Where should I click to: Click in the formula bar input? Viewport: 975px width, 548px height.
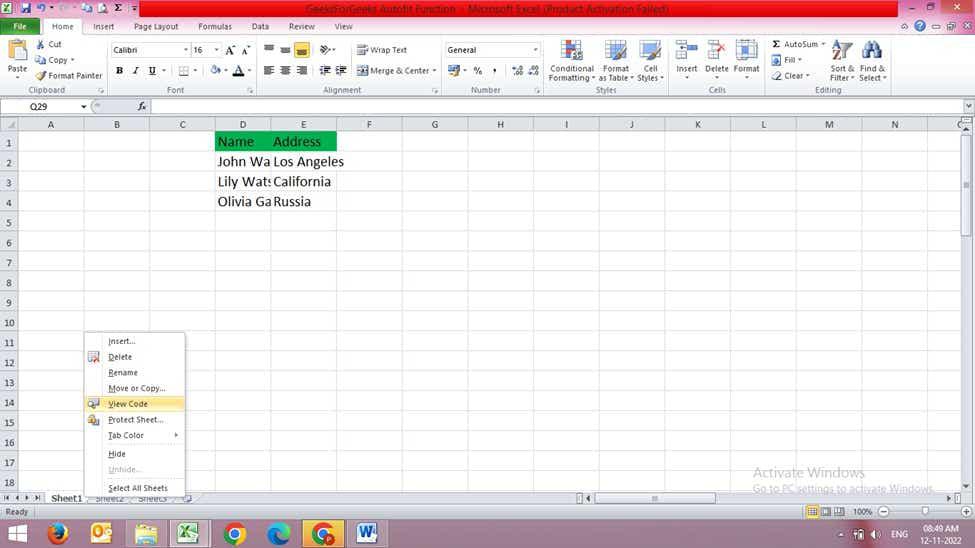pyautogui.click(x=557, y=107)
